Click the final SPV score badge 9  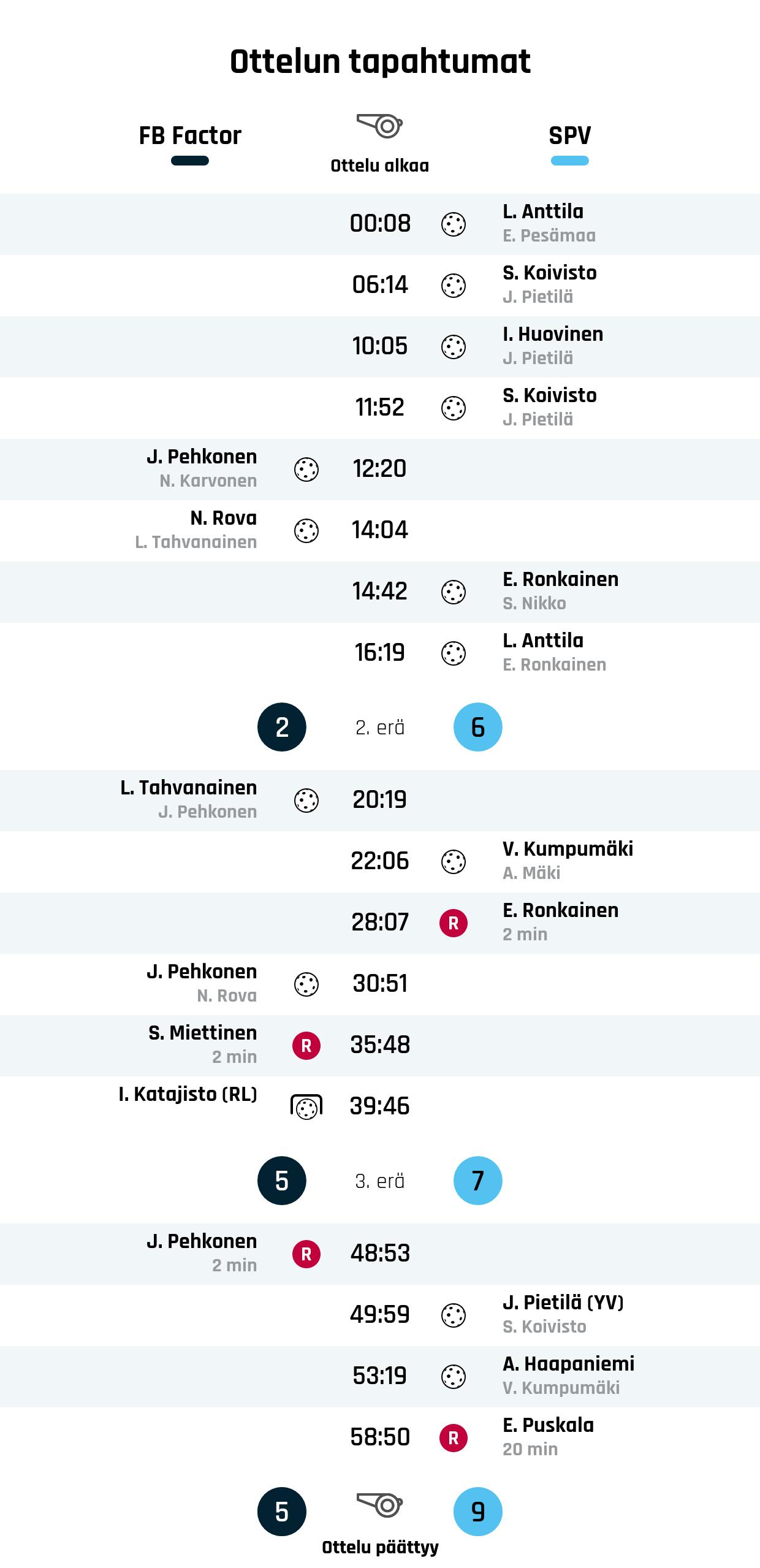coord(478,1512)
